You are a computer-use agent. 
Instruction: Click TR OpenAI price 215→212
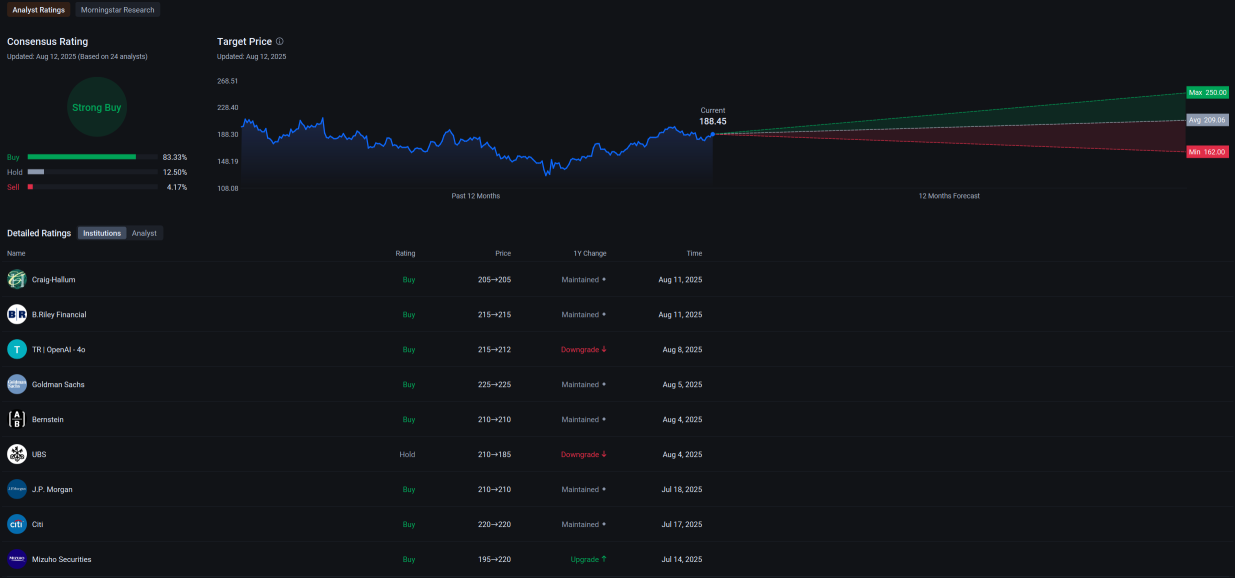[495, 349]
